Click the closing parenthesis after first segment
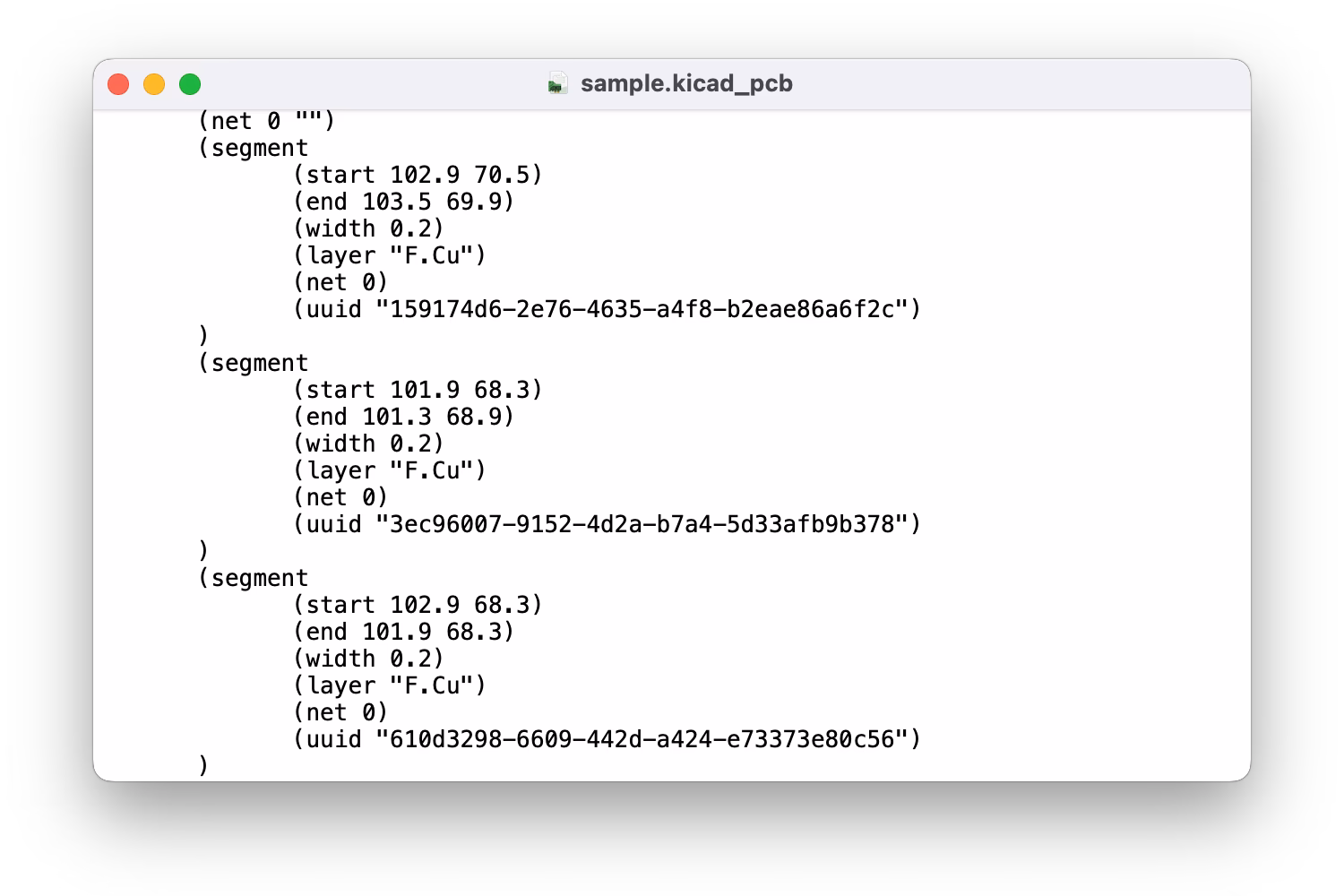The width and height of the screenshot is (1344, 896). [x=203, y=336]
